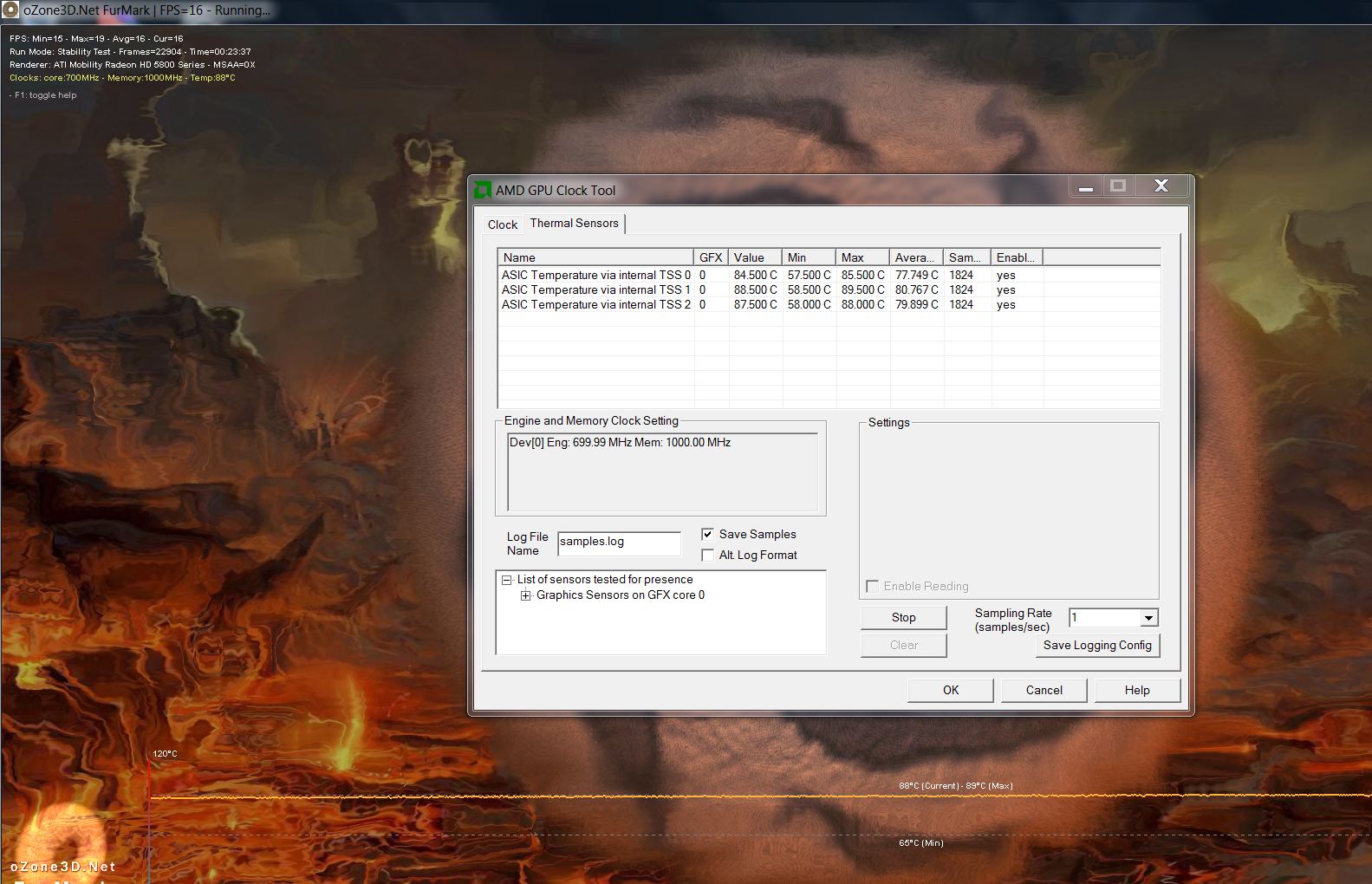Click FurMark Renderer ATI Mobility Radeon line
The image size is (1372, 884).
(x=133, y=65)
